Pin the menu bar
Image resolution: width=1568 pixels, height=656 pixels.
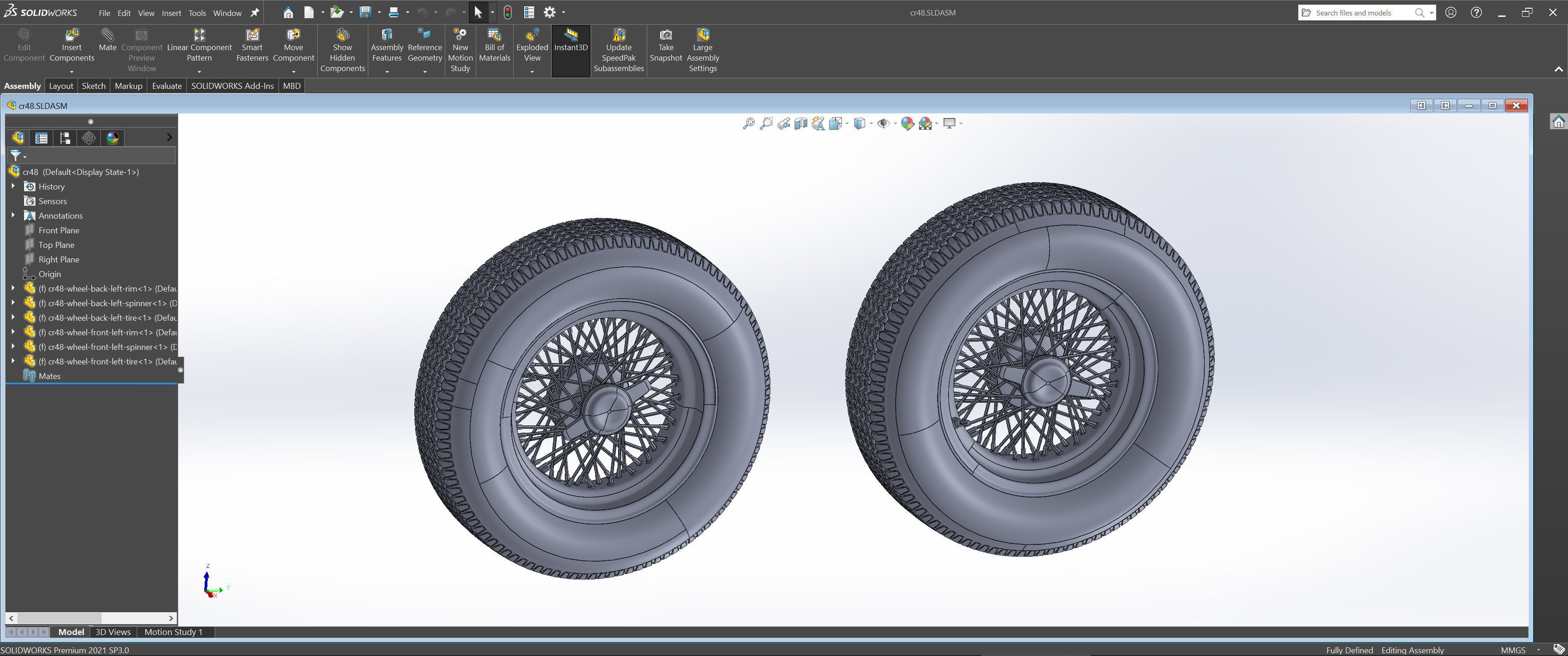(254, 13)
